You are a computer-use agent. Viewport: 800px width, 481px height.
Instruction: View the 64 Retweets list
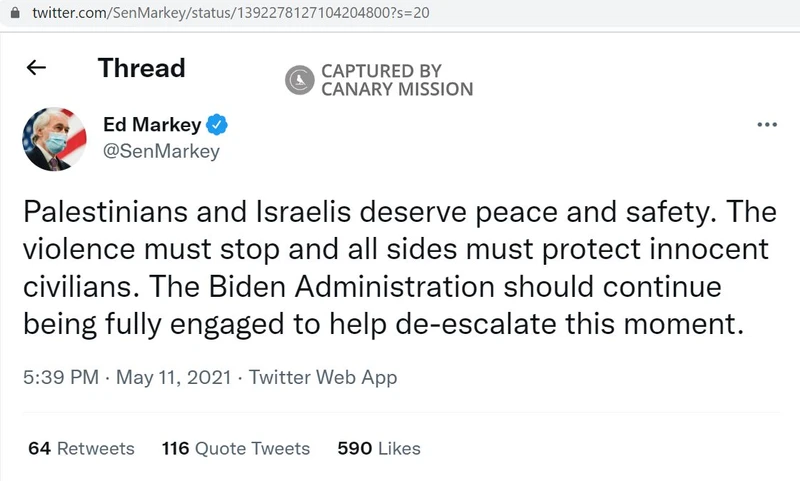click(x=81, y=448)
